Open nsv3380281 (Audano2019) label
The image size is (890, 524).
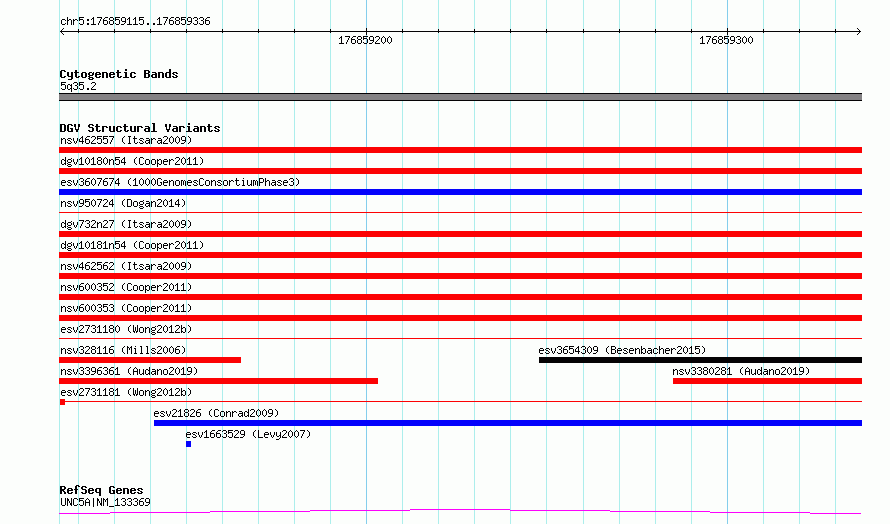tap(741, 371)
